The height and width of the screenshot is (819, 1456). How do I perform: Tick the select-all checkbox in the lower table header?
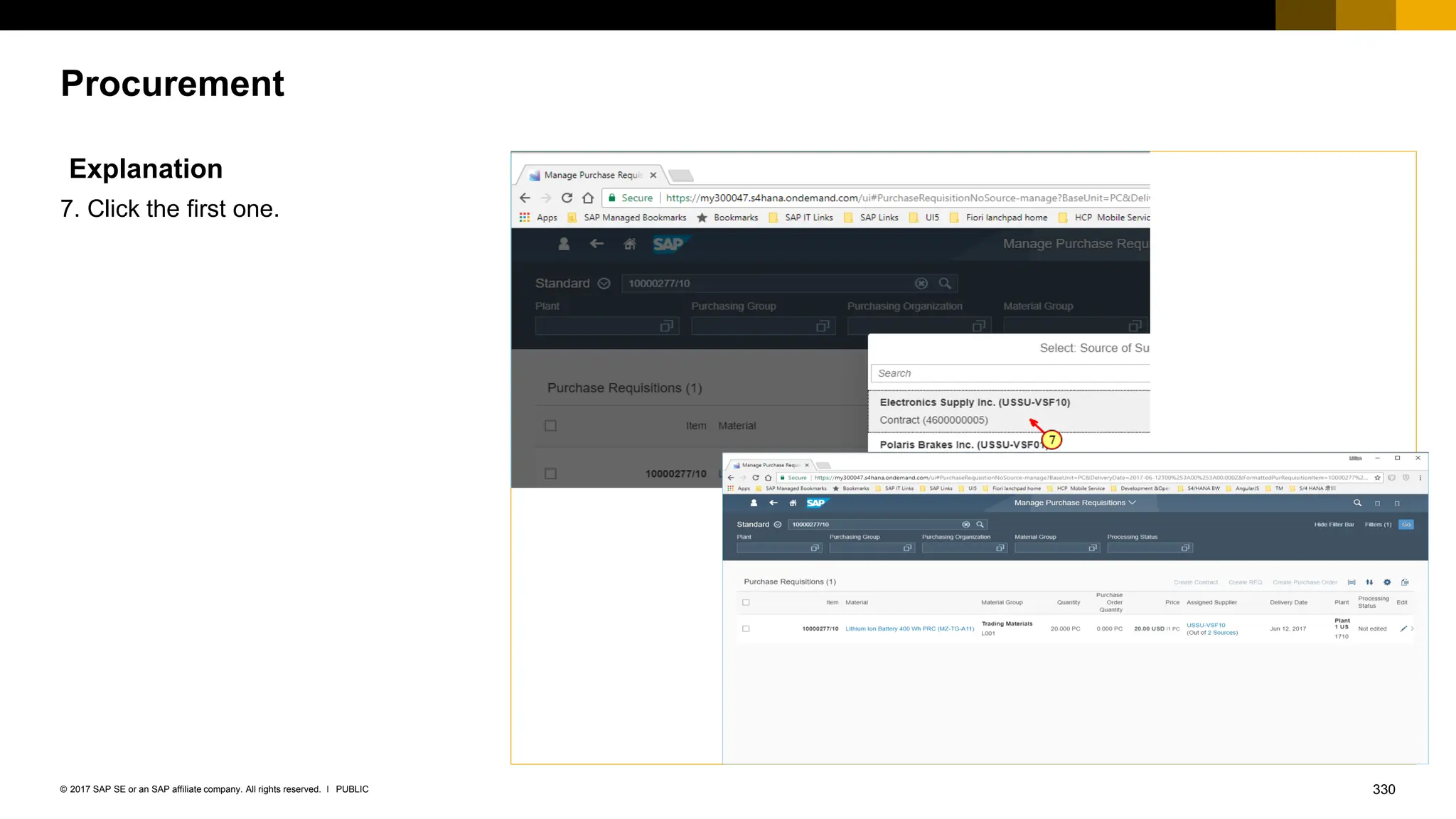746,602
